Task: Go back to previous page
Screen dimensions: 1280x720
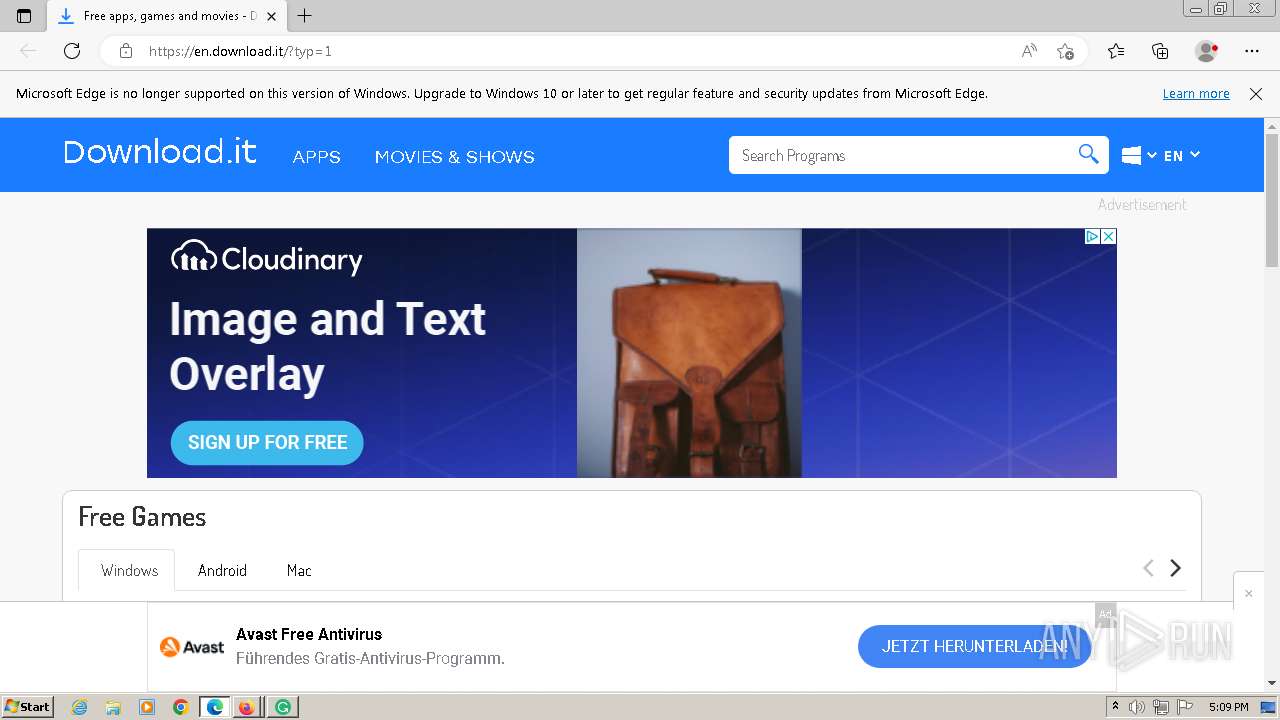Action: pyautogui.click(x=28, y=51)
